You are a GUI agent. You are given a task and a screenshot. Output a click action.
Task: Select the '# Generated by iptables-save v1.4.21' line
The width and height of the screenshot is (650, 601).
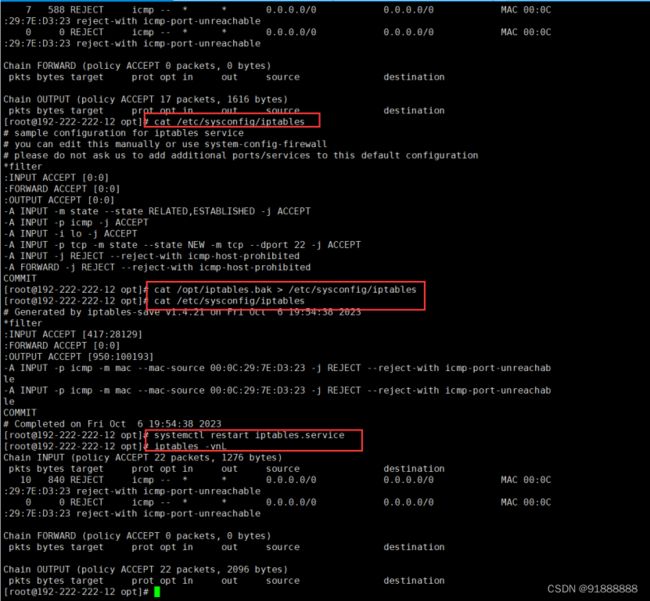click(182, 312)
